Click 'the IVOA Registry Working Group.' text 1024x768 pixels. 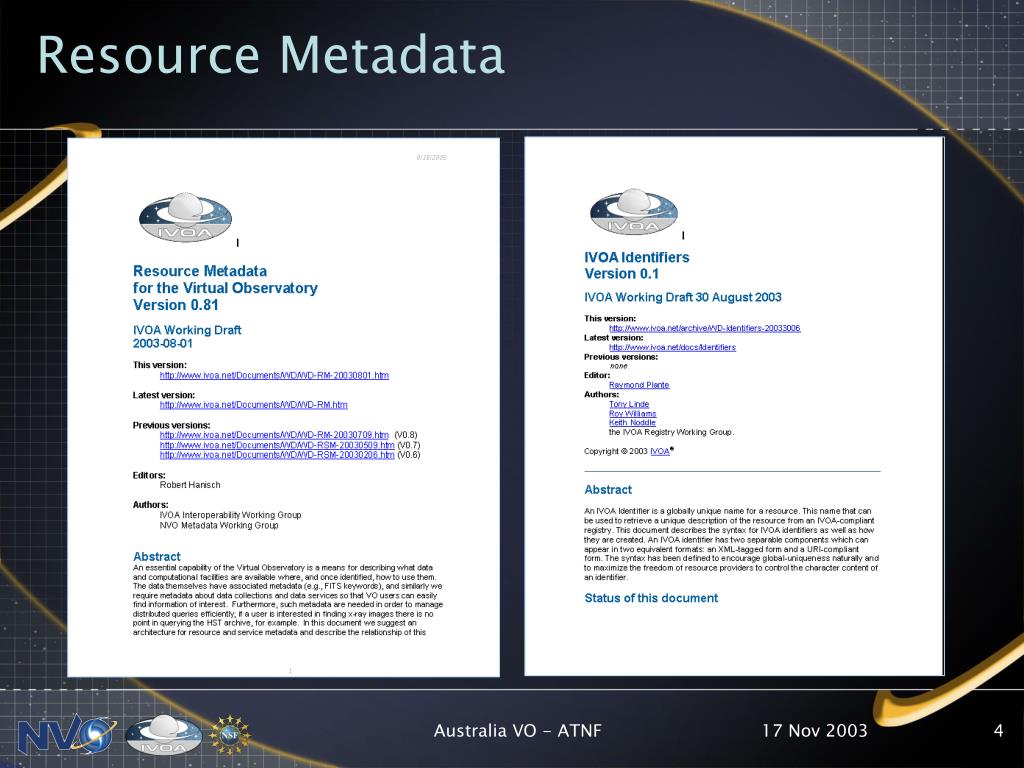[x=671, y=432]
